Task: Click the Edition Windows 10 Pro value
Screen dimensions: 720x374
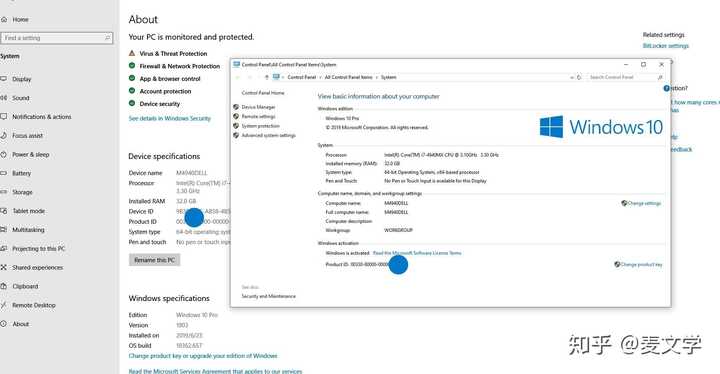Action: (x=197, y=315)
